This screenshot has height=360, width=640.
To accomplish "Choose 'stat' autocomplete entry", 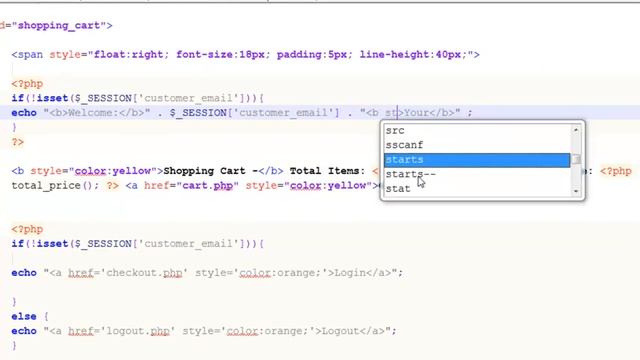I will (477, 189).
